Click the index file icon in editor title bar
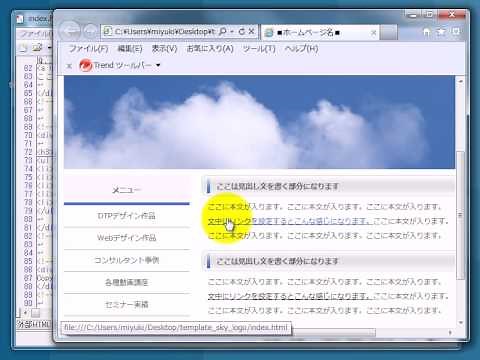 (20, 18)
